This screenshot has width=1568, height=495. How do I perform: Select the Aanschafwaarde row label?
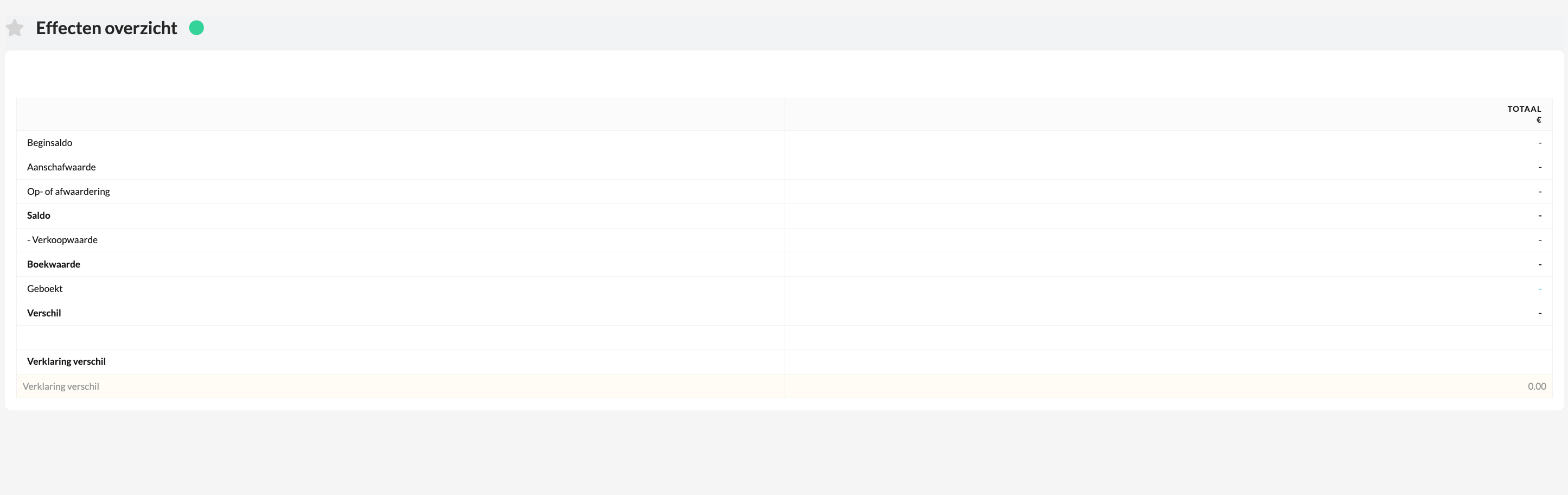pyautogui.click(x=61, y=167)
